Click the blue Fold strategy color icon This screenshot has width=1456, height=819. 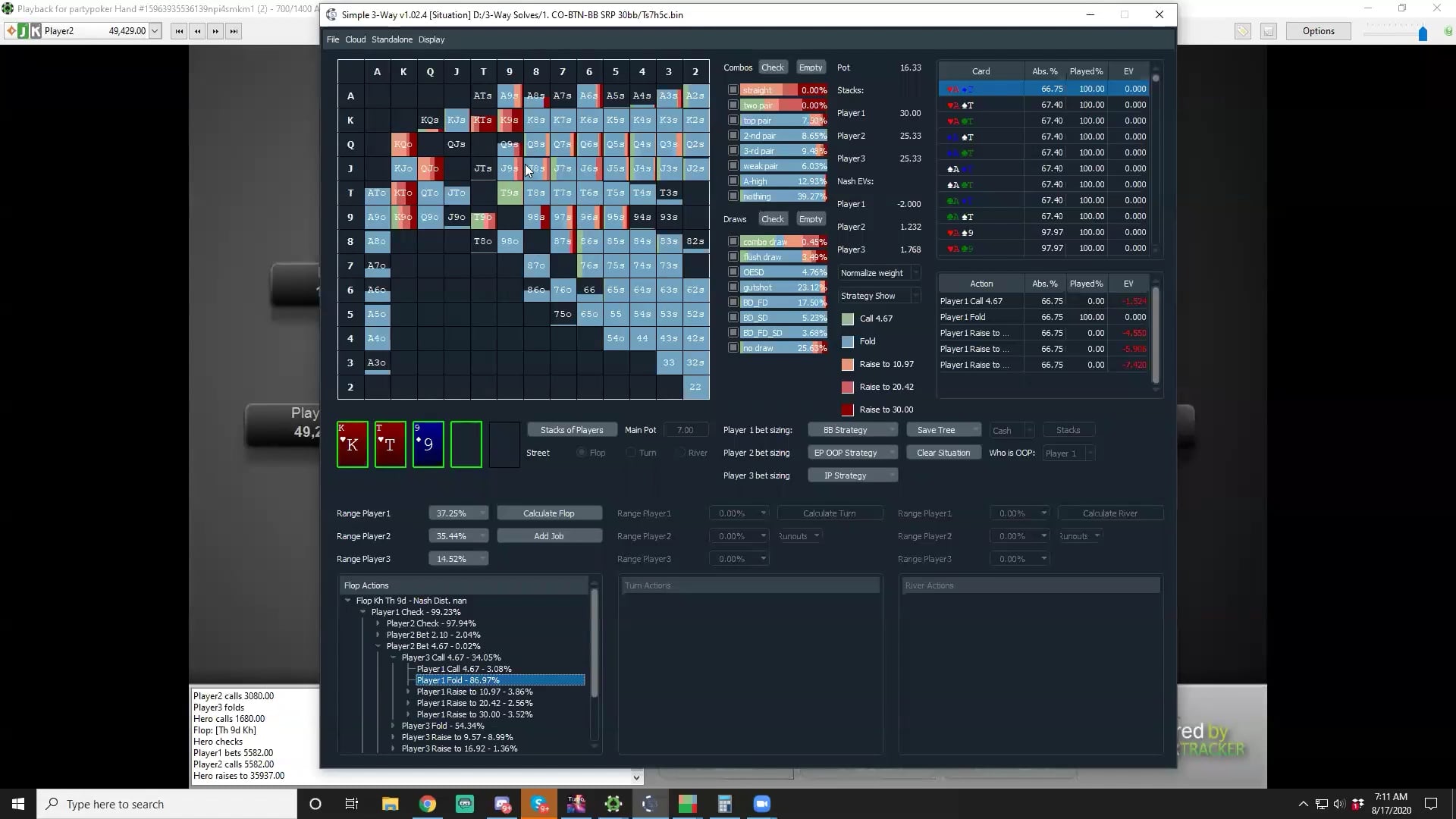[847, 341]
